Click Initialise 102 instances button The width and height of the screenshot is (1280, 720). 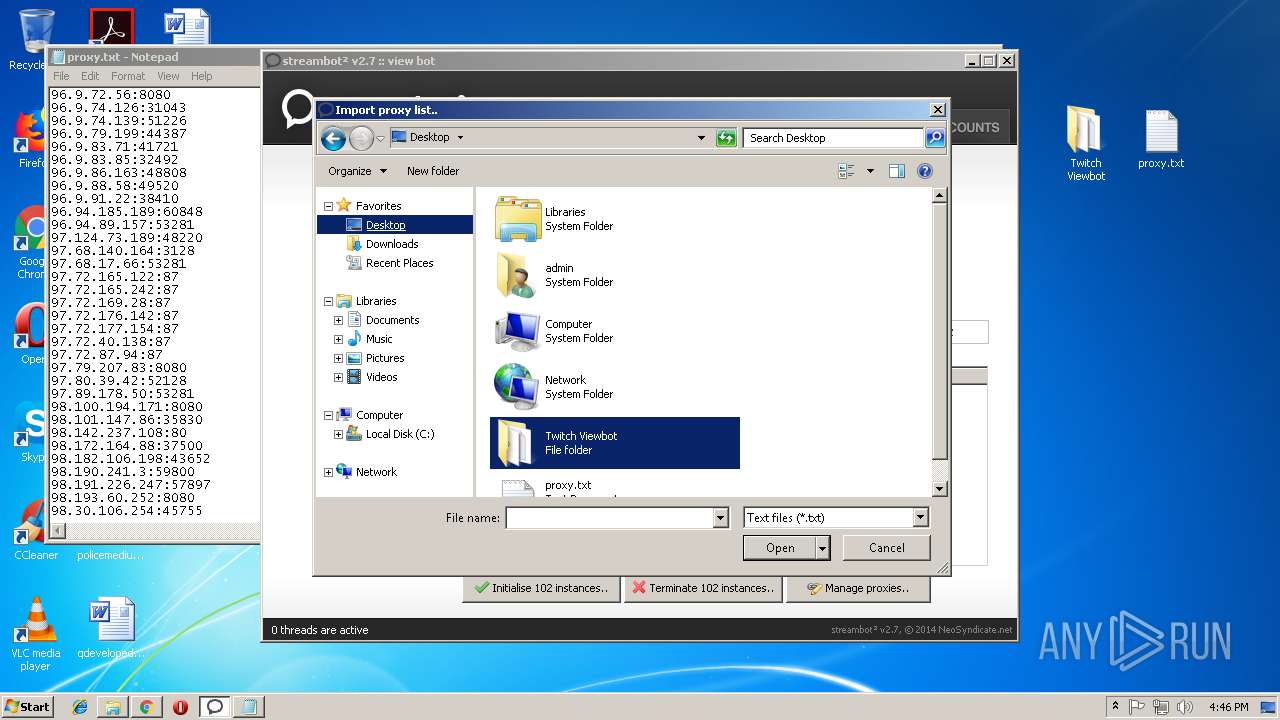pos(541,588)
